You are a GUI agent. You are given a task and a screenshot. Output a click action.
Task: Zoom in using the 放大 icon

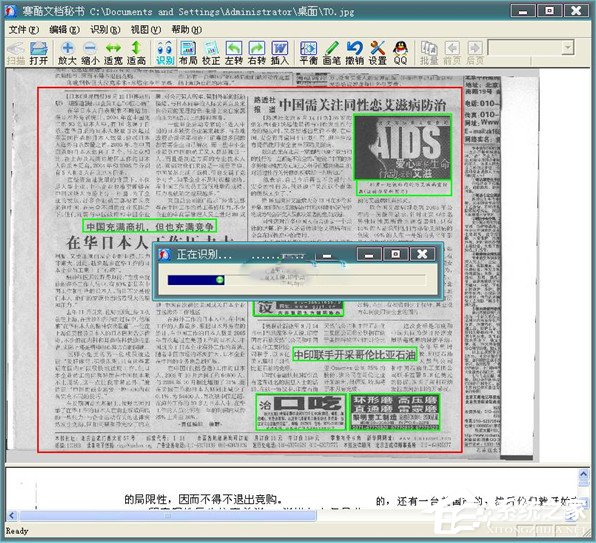68,53
